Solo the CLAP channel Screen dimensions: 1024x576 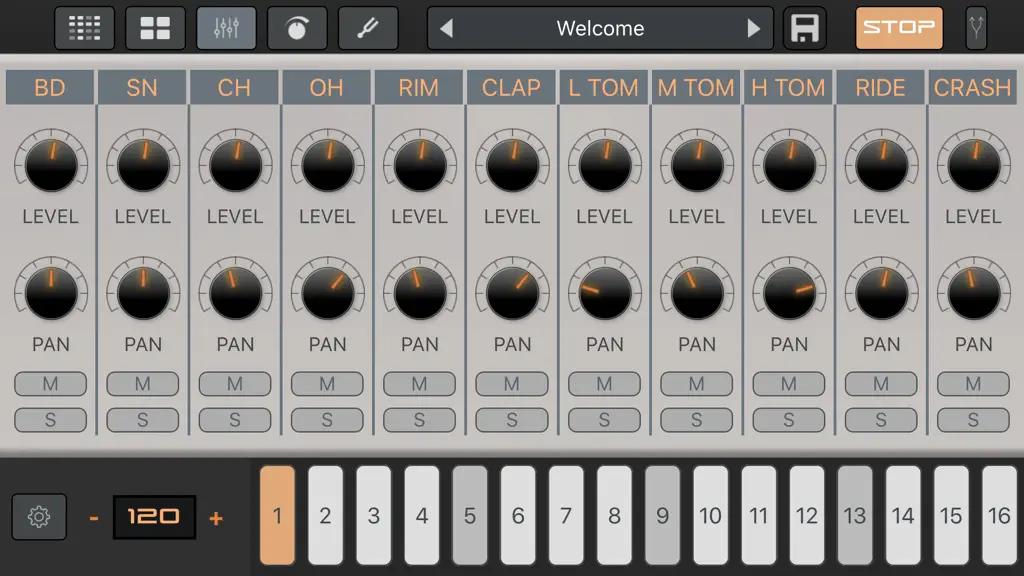512,420
